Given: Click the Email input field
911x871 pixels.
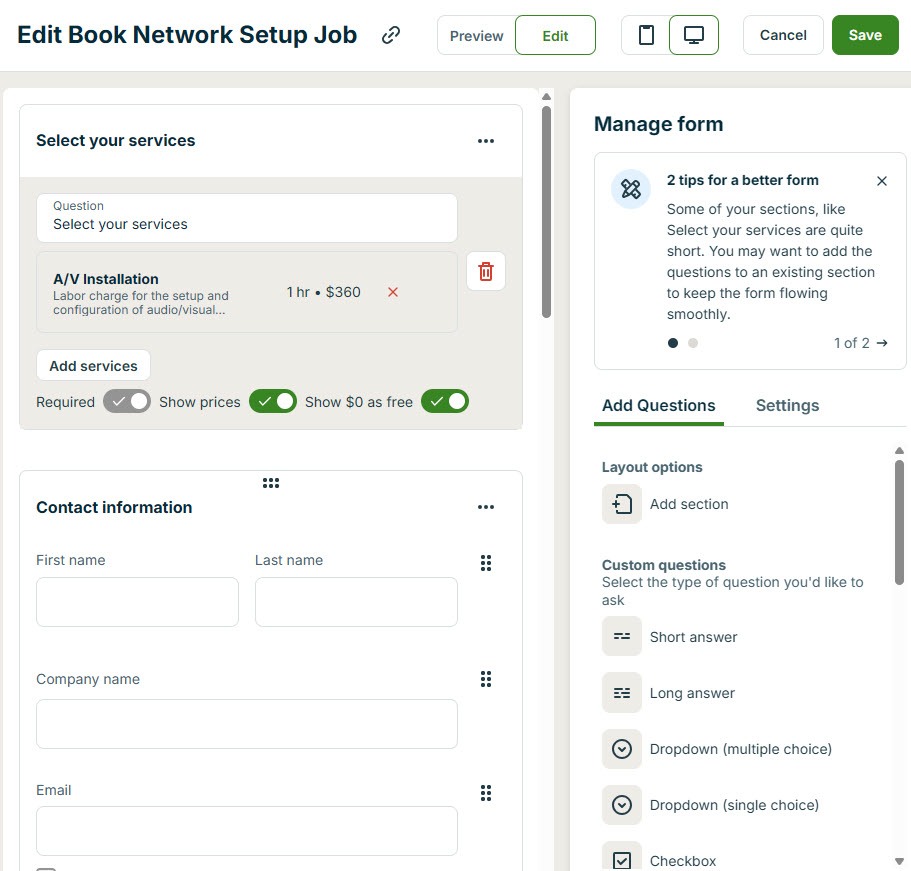Looking at the screenshot, I should [x=246, y=831].
